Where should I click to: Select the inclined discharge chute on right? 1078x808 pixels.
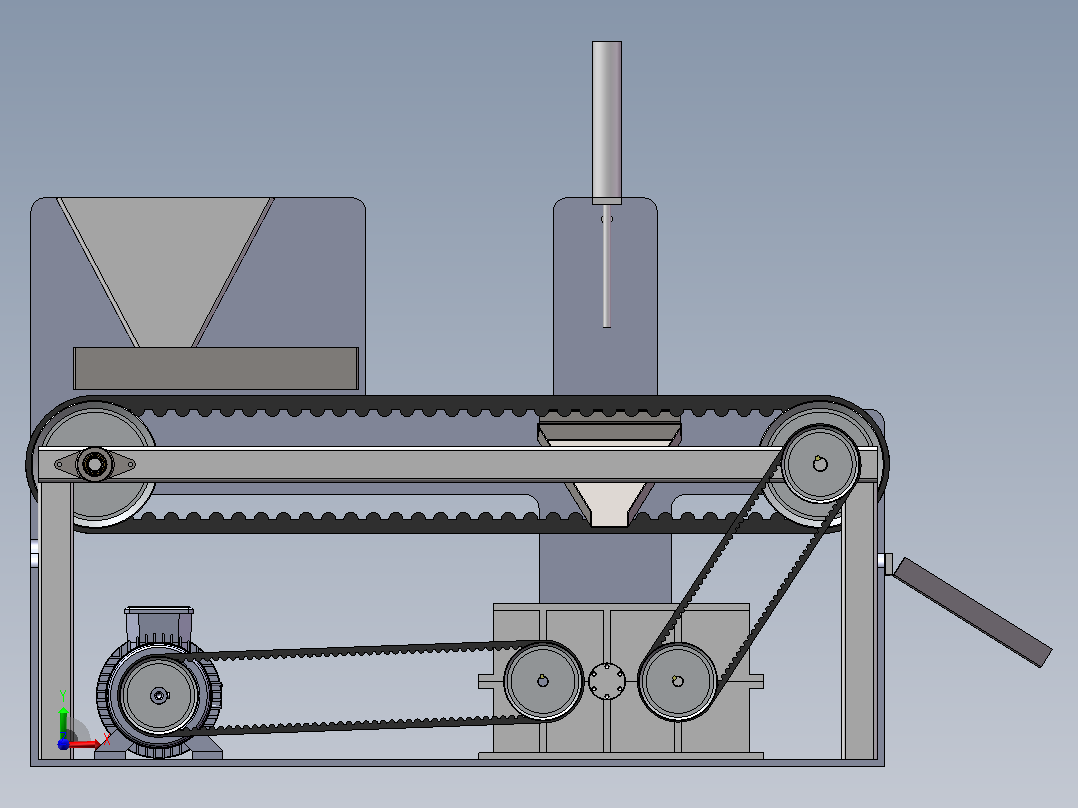(972, 611)
